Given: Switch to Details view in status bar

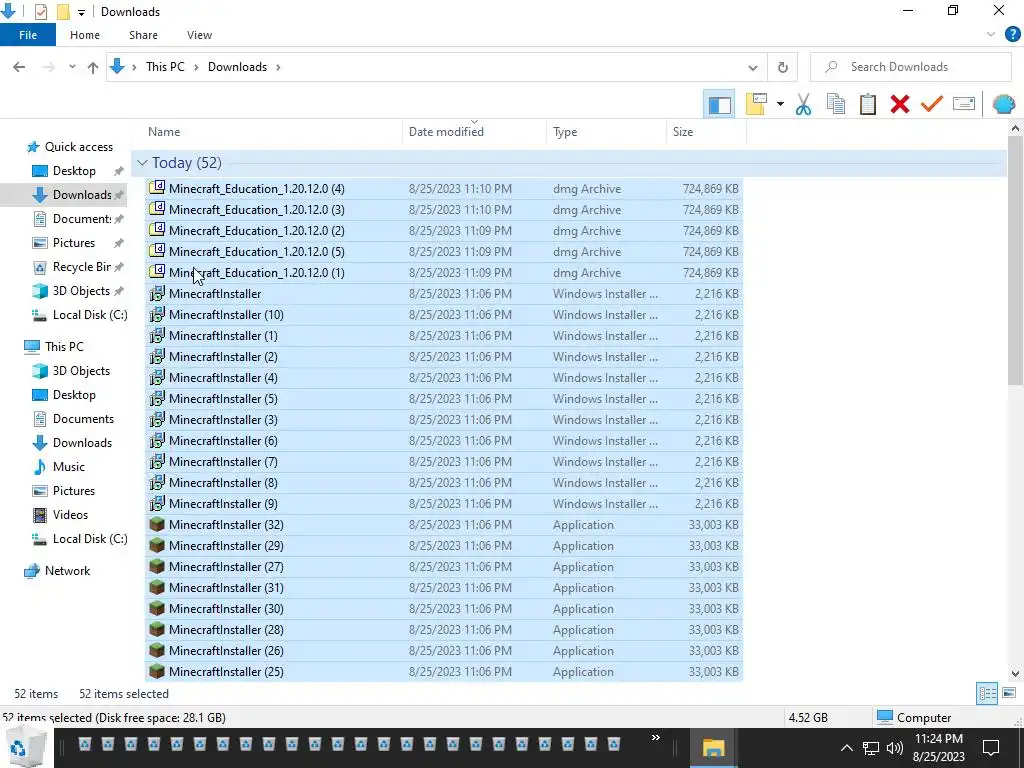Looking at the screenshot, I should tap(986, 694).
